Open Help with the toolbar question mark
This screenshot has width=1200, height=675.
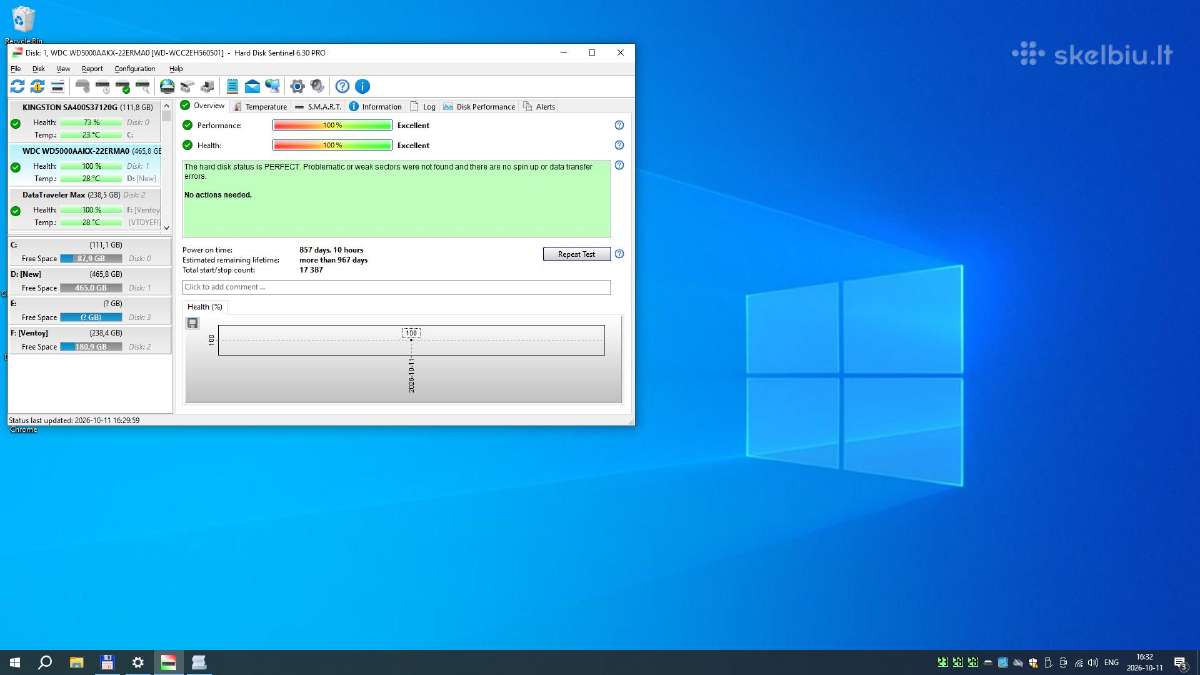(342, 87)
